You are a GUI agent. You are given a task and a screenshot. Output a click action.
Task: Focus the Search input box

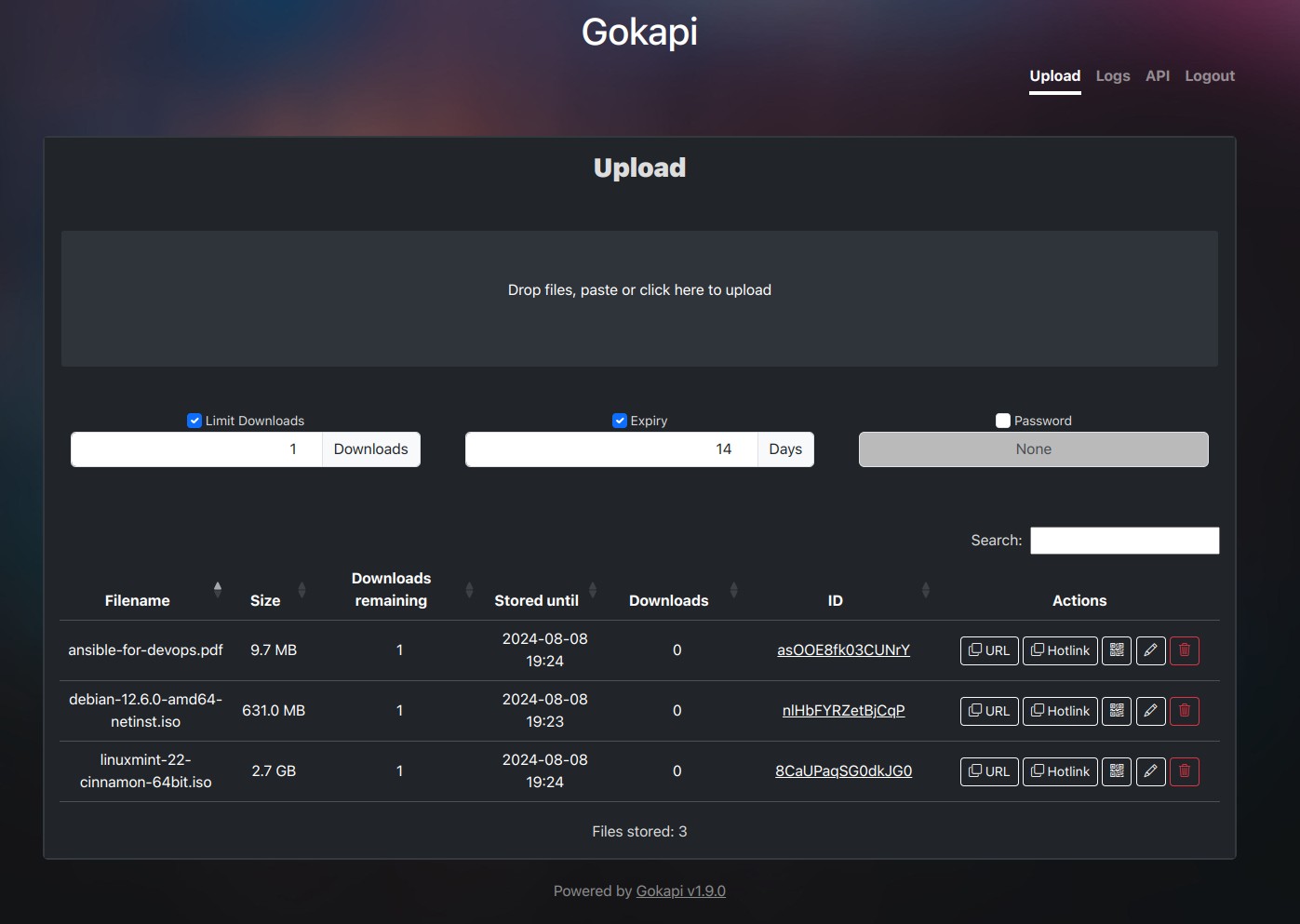coord(1124,541)
